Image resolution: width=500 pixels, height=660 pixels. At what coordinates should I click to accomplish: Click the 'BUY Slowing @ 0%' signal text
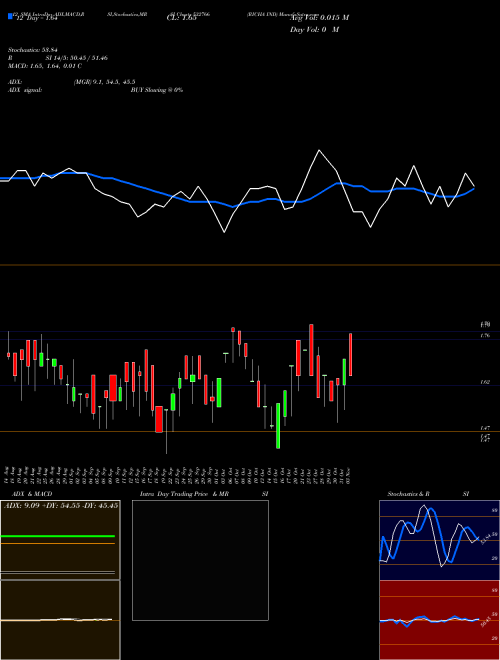point(157,90)
